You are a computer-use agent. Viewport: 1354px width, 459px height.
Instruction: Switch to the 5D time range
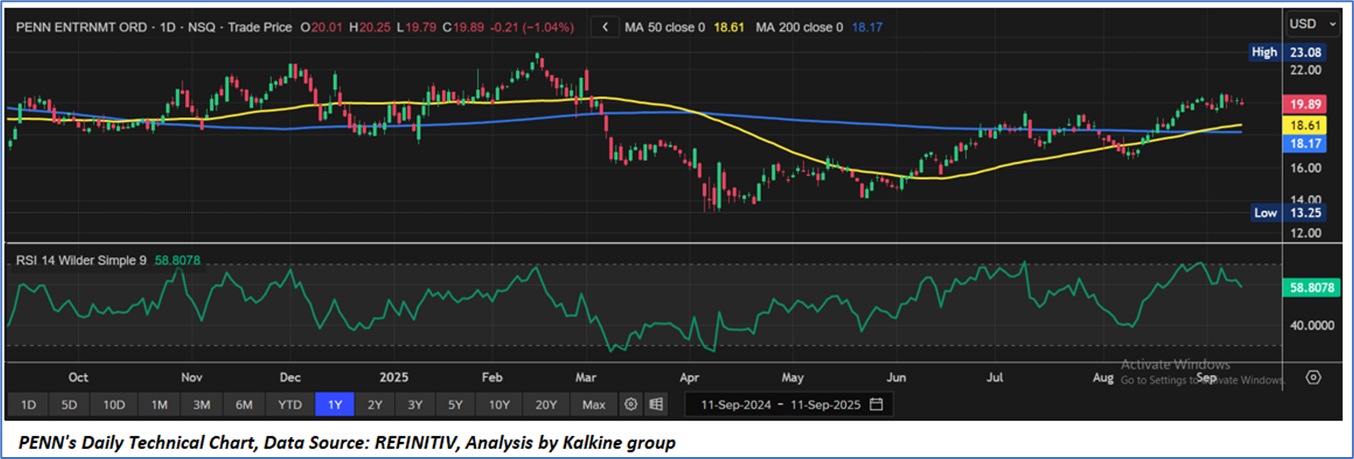tap(69, 405)
